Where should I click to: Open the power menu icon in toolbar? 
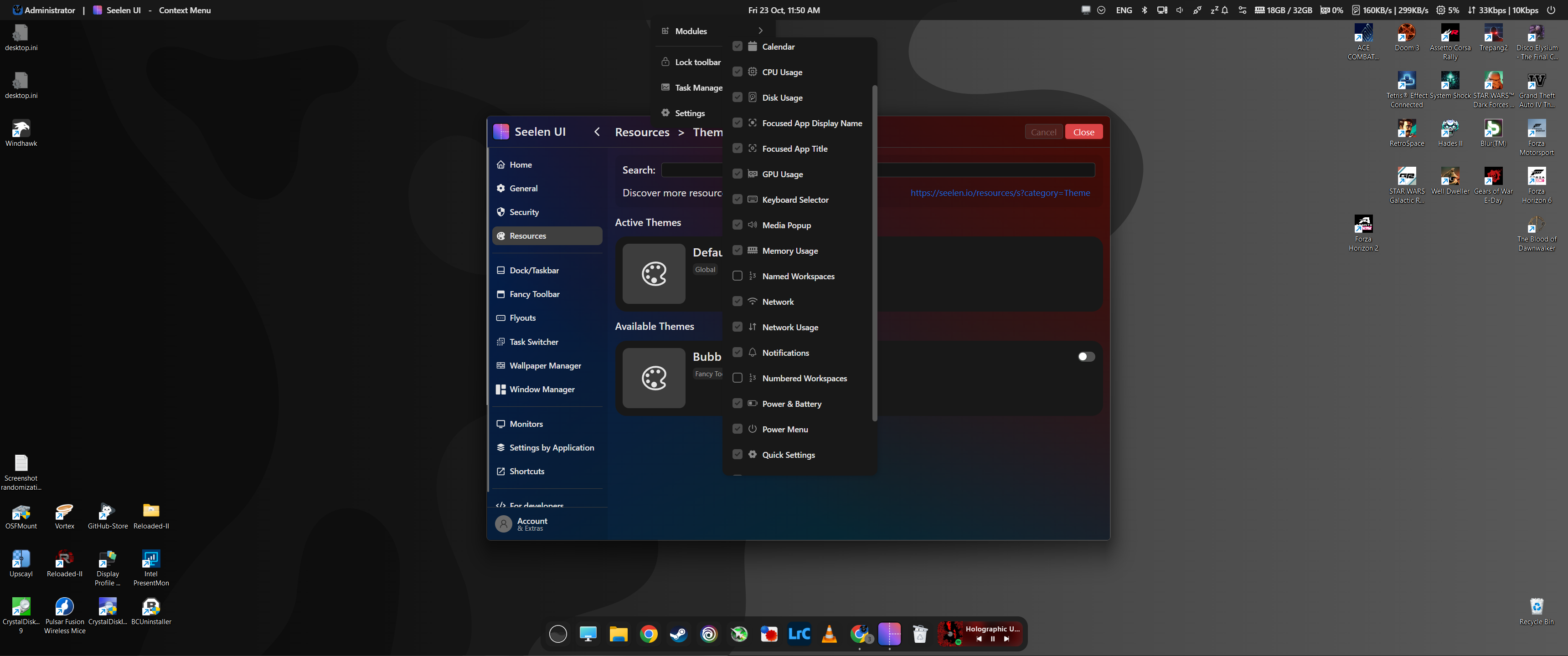pyautogui.click(x=1551, y=10)
